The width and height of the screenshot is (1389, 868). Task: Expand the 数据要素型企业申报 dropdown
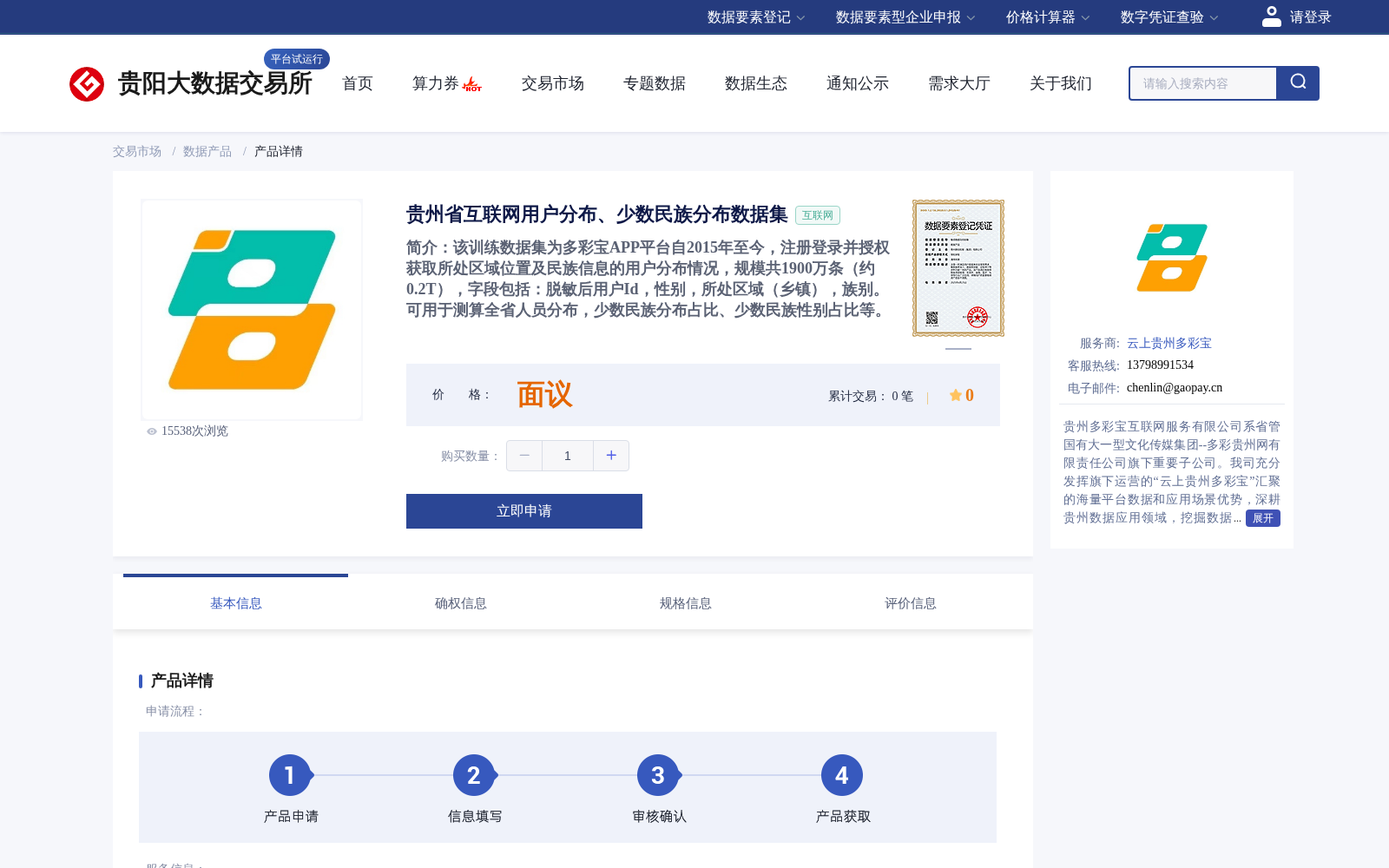[905, 17]
